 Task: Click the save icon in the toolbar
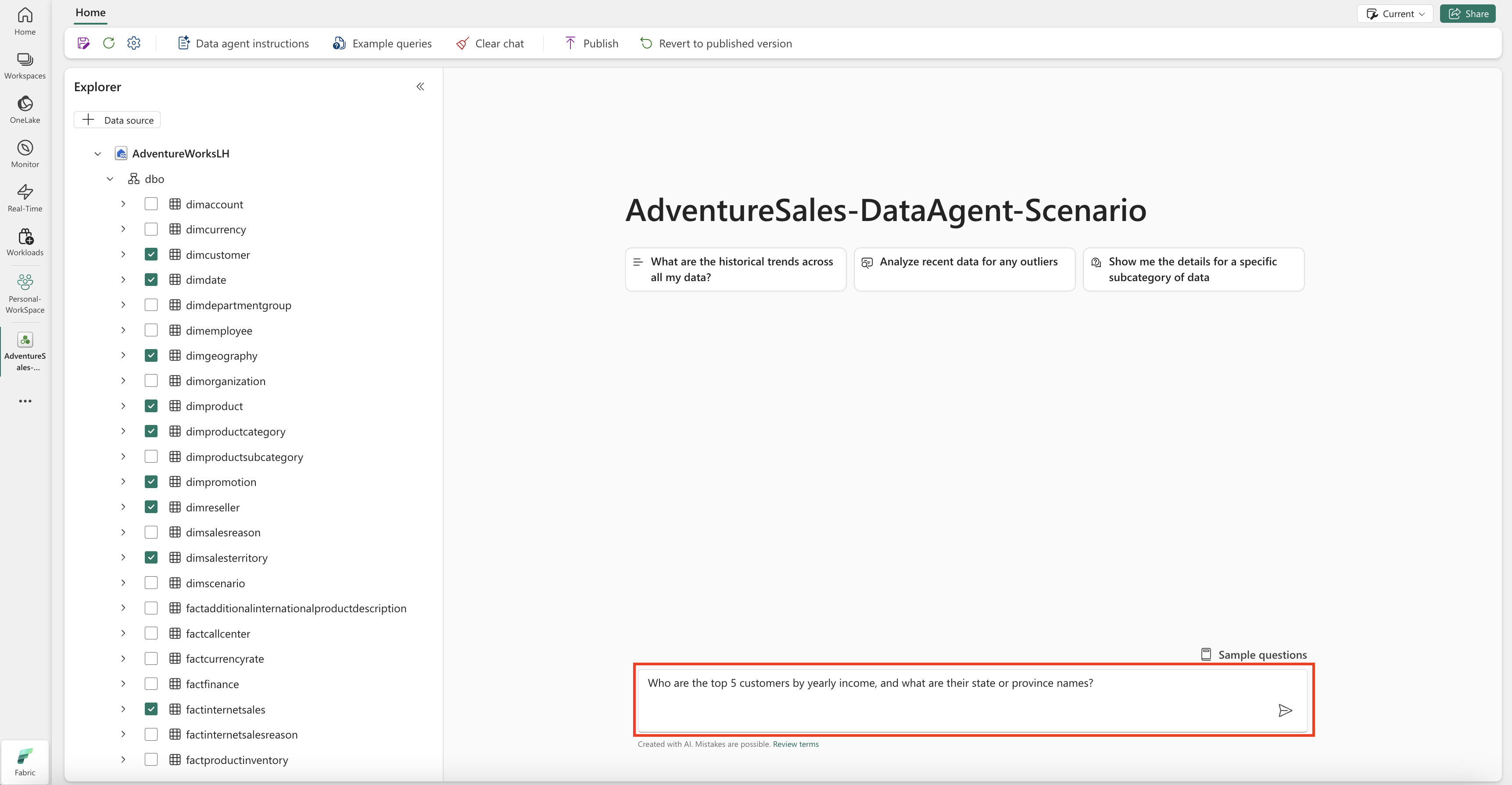pyautogui.click(x=83, y=43)
